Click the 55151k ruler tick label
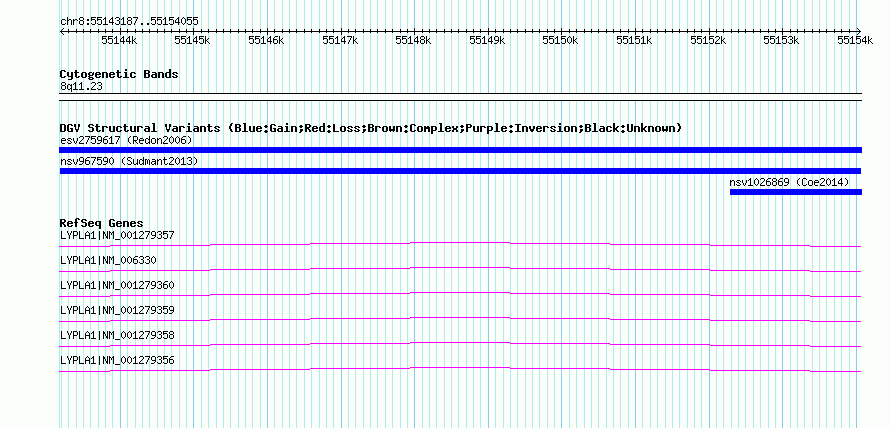Viewport: 890px width, 428px height. [634, 40]
